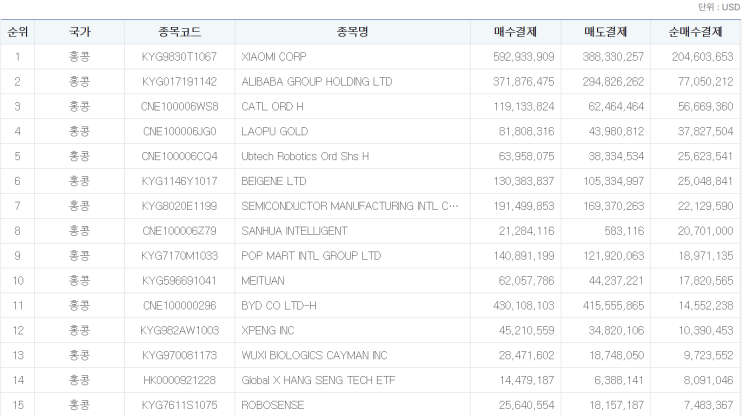Image resolution: width=743 pixels, height=416 pixels.
Task: Click Meituan net buy 17,820,565
Action: (x=706, y=281)
